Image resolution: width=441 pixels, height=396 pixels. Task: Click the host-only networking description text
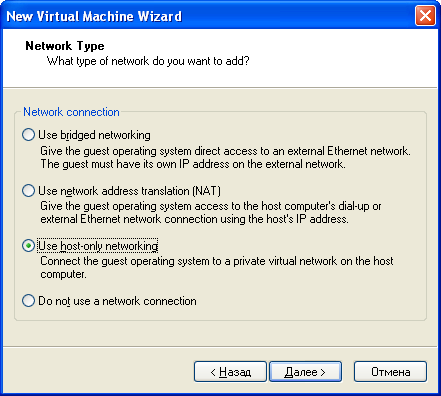click(x=217, y=268)
